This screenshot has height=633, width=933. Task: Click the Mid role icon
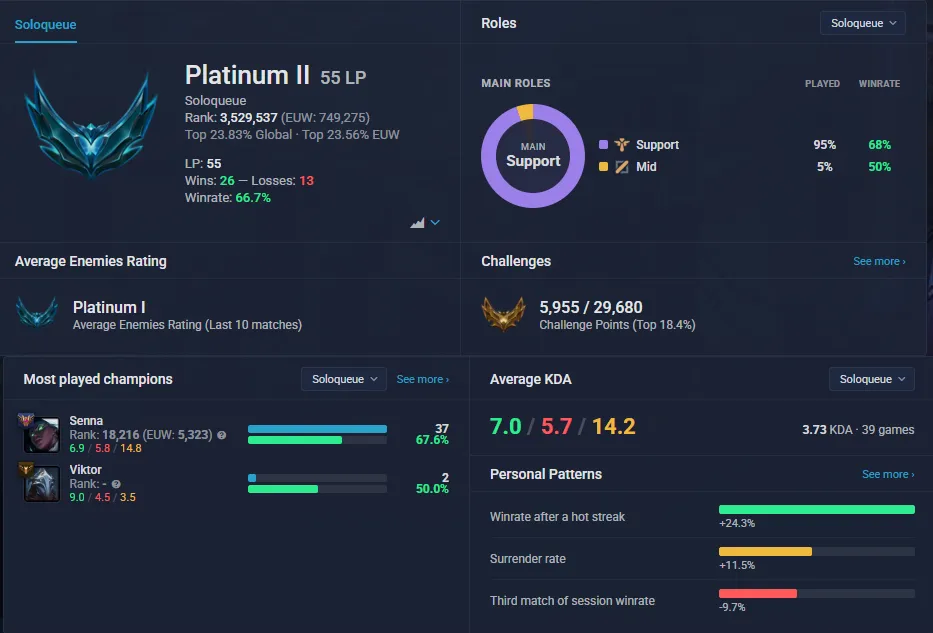[622, 167]
